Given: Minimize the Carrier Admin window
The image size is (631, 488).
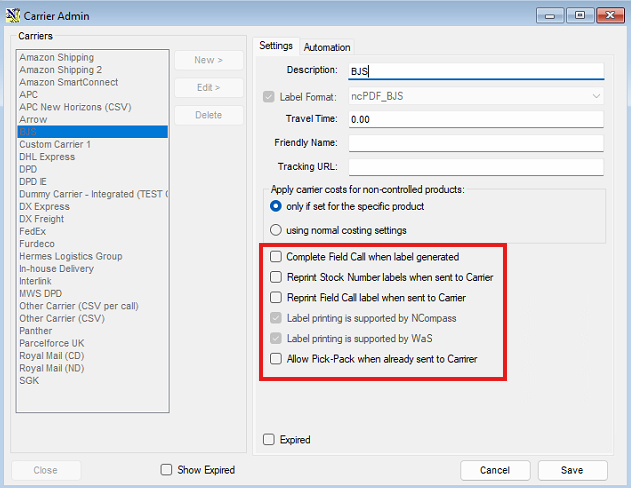Looking at the screenshot, I should pos(550,16).
